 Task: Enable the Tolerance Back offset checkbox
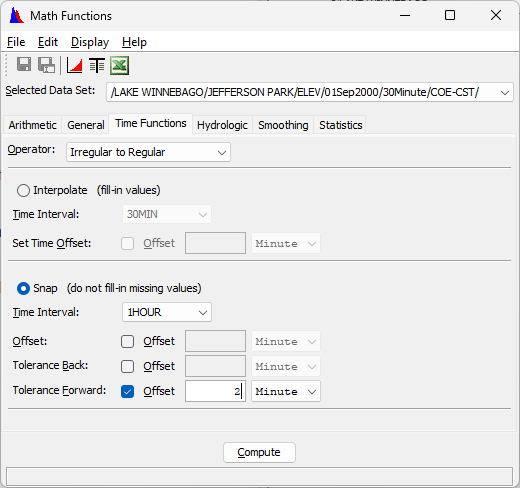click(127, 366)
